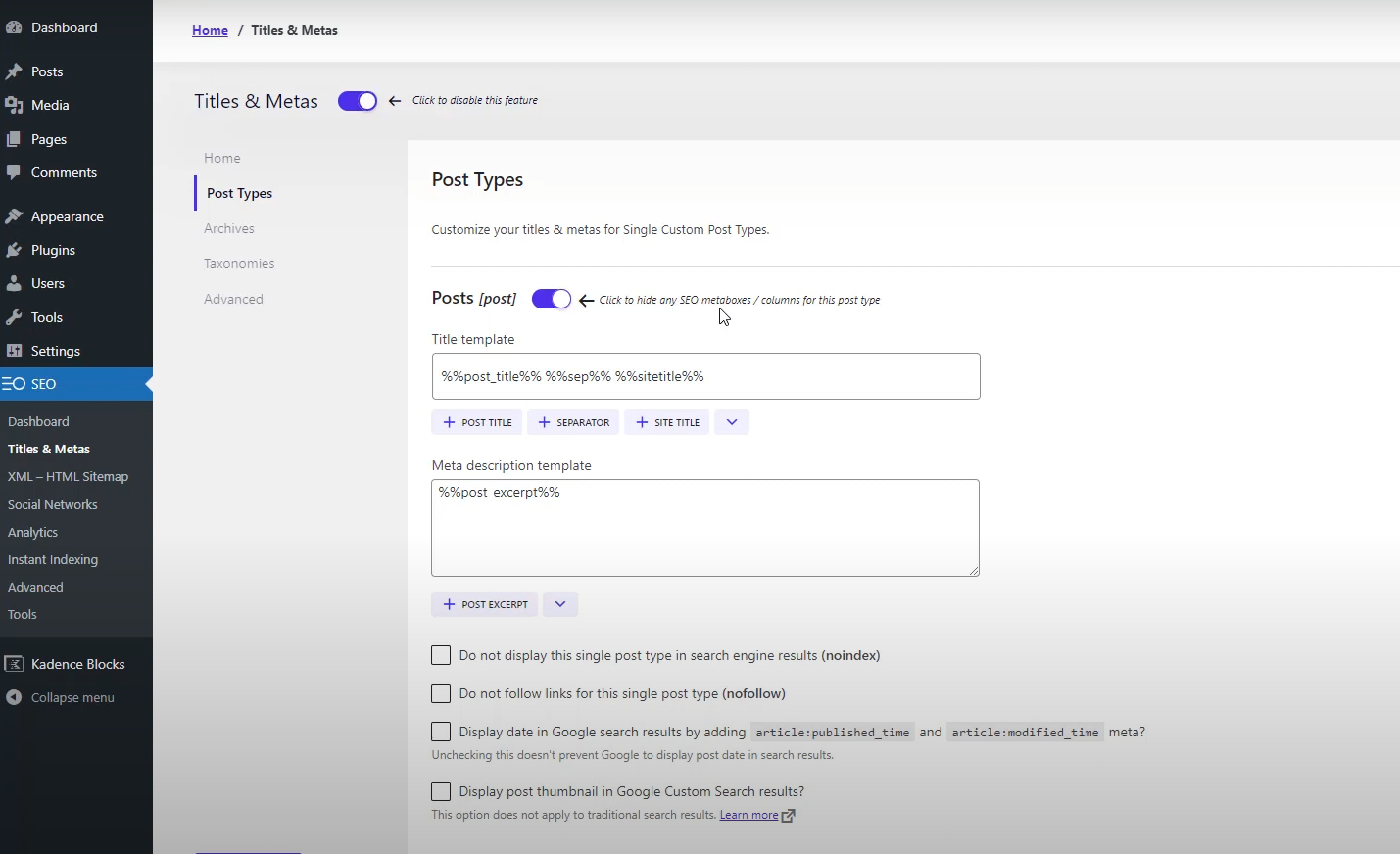
Task: Click the Tools wrench icon
Action: point(14,317)
